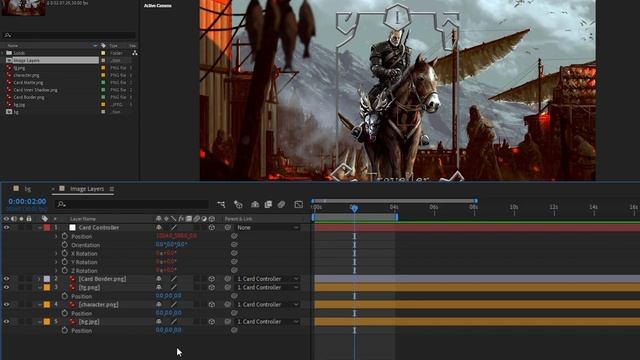This screenshot has width=640, height=360.
Task: Click the current time indicator playhead in timeline
Action: pyautogui.click(x=354, y=208)
